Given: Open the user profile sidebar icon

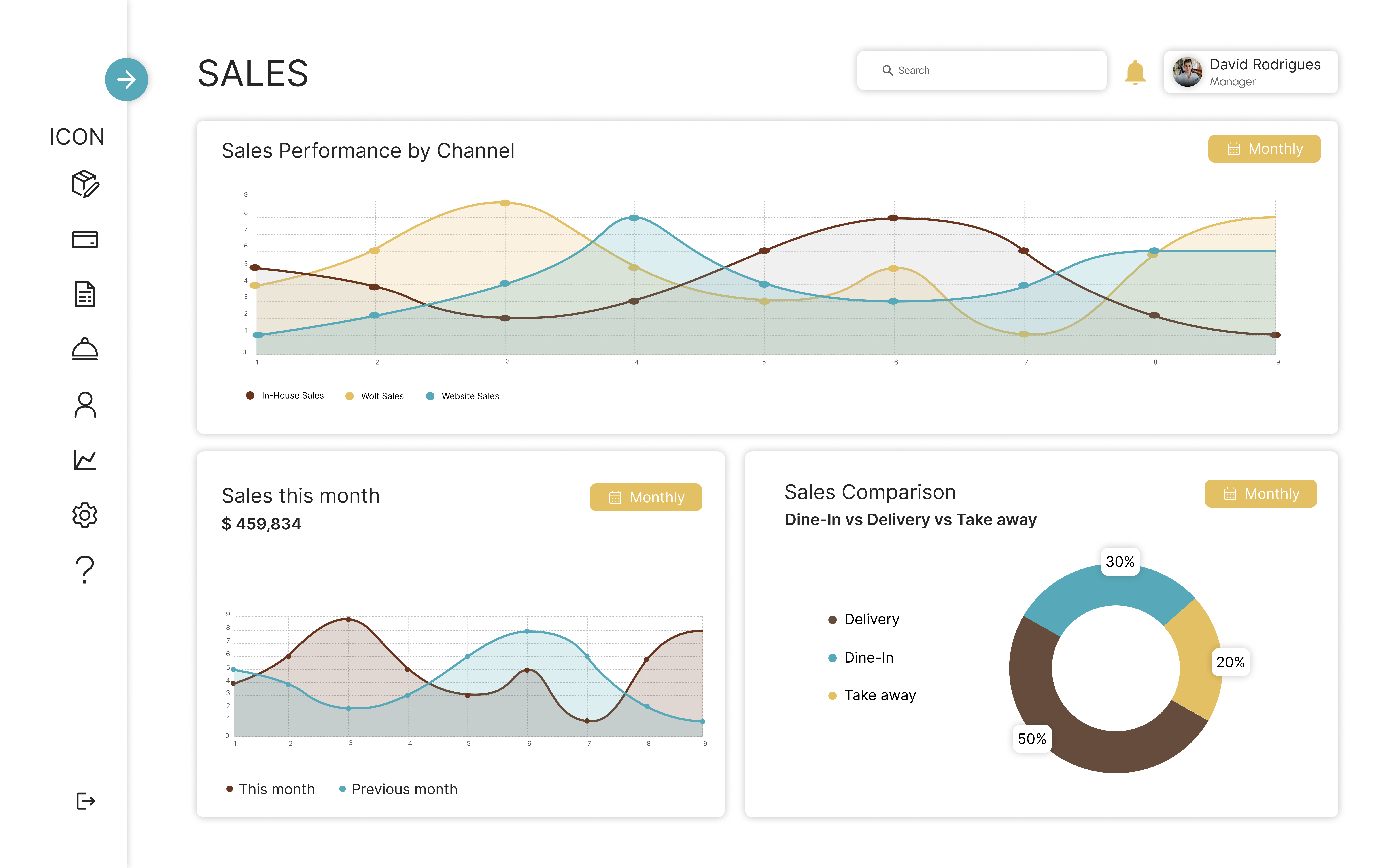Looking at the screenshot, I should 85,405.
